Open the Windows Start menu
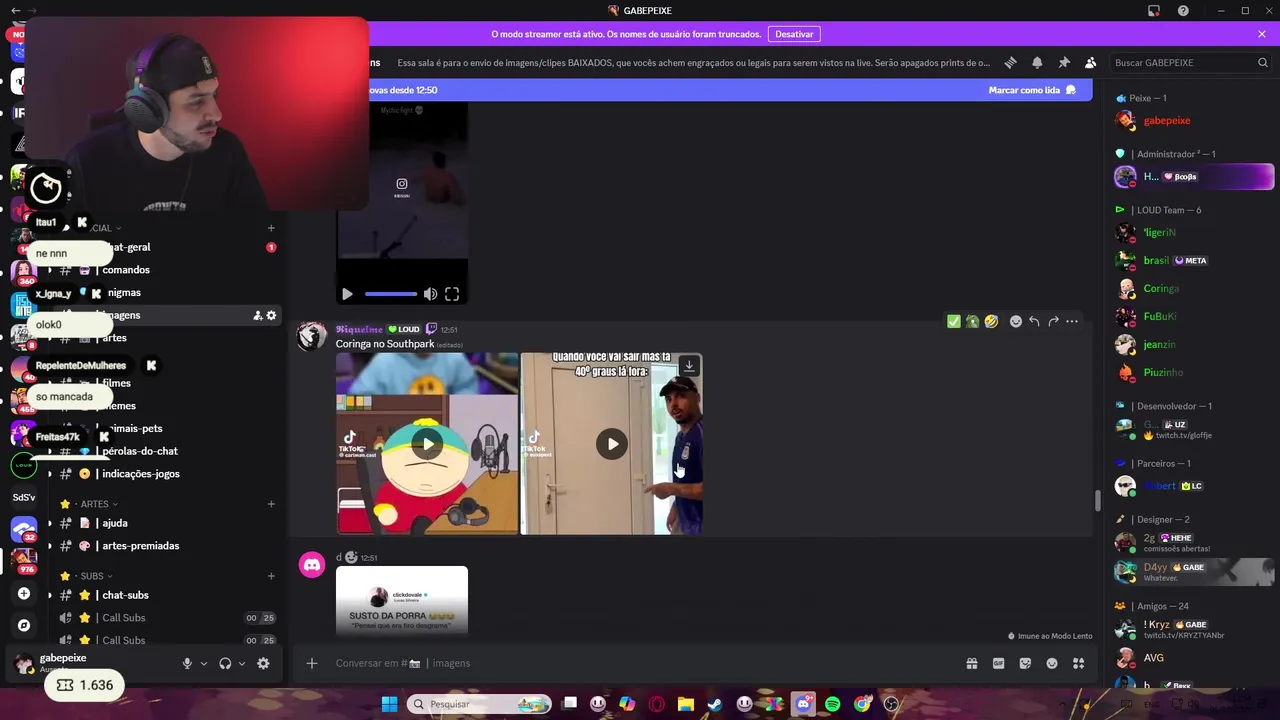 (x=389, y=704)
